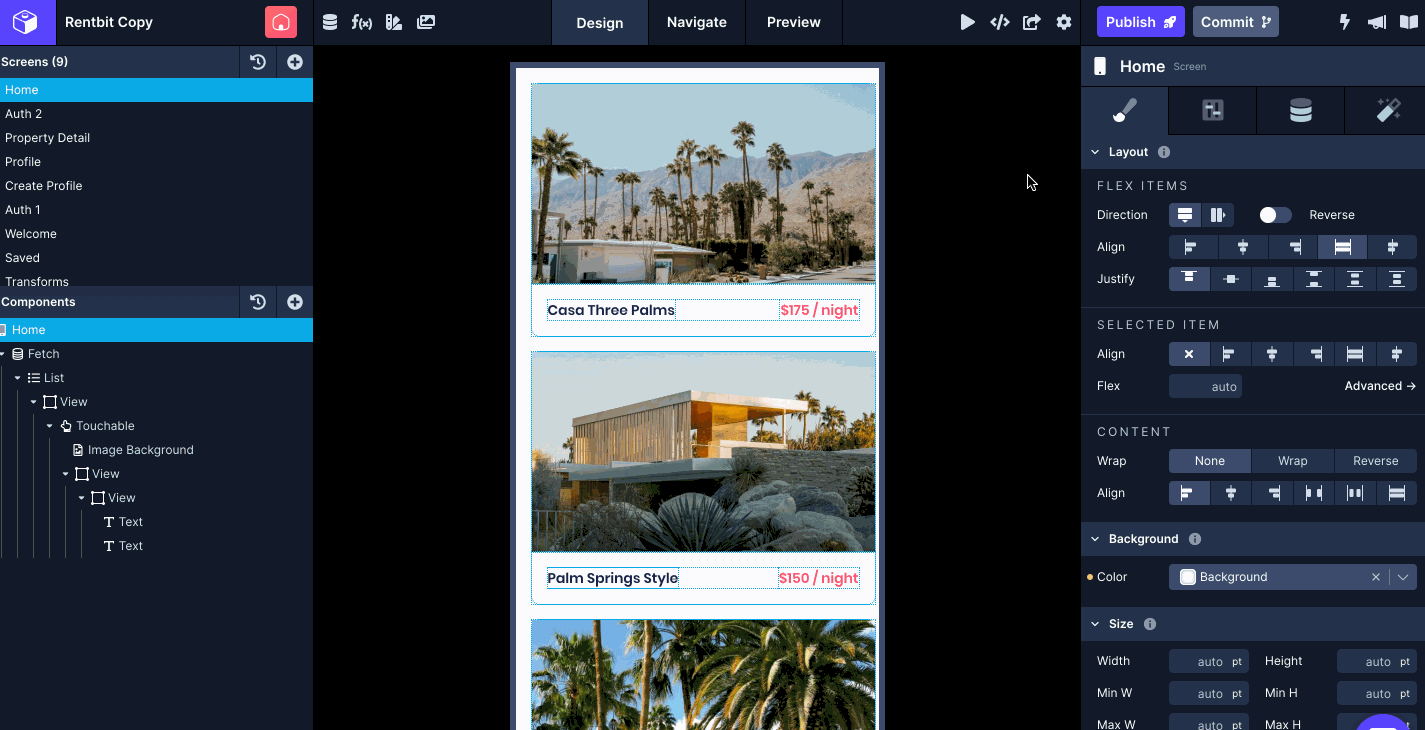Image resolution: width=1425 pixels, height=730 pixels.
Task: Open the Property Detail screen
Action: coord(47,138)
